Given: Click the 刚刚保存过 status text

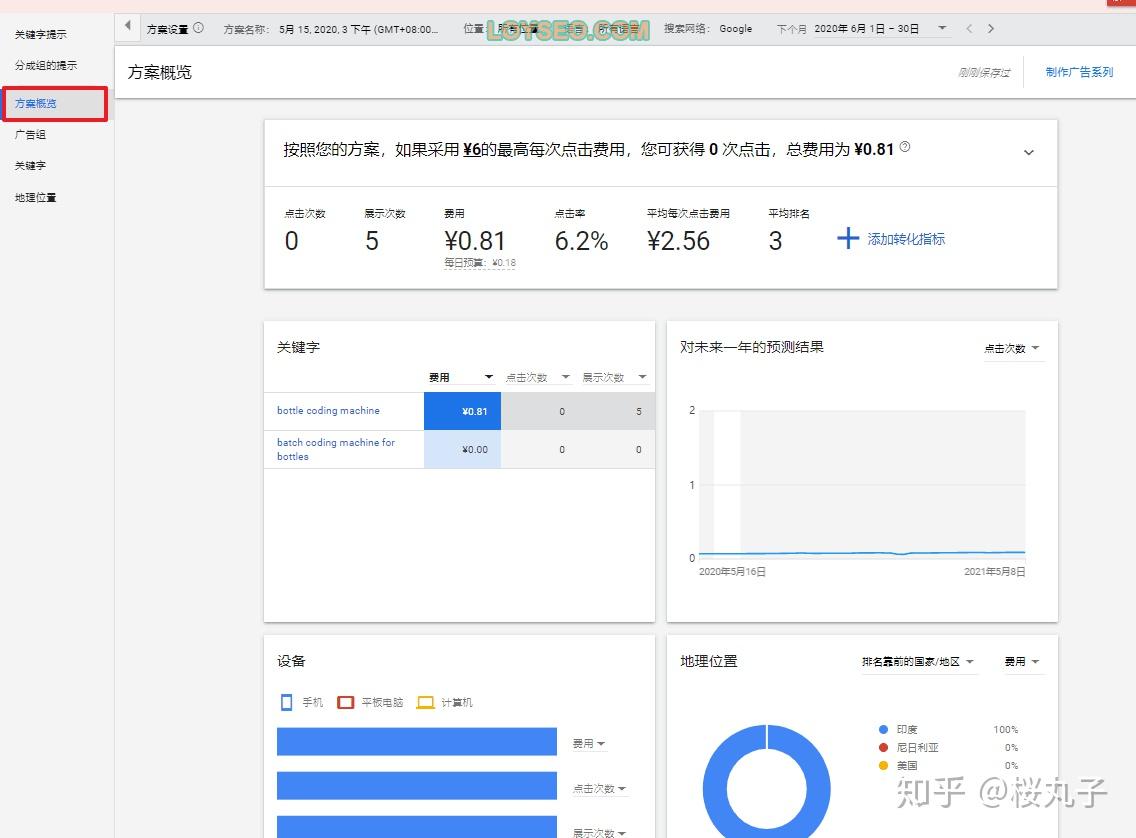Looking at the screenshot, I should 983,72.
